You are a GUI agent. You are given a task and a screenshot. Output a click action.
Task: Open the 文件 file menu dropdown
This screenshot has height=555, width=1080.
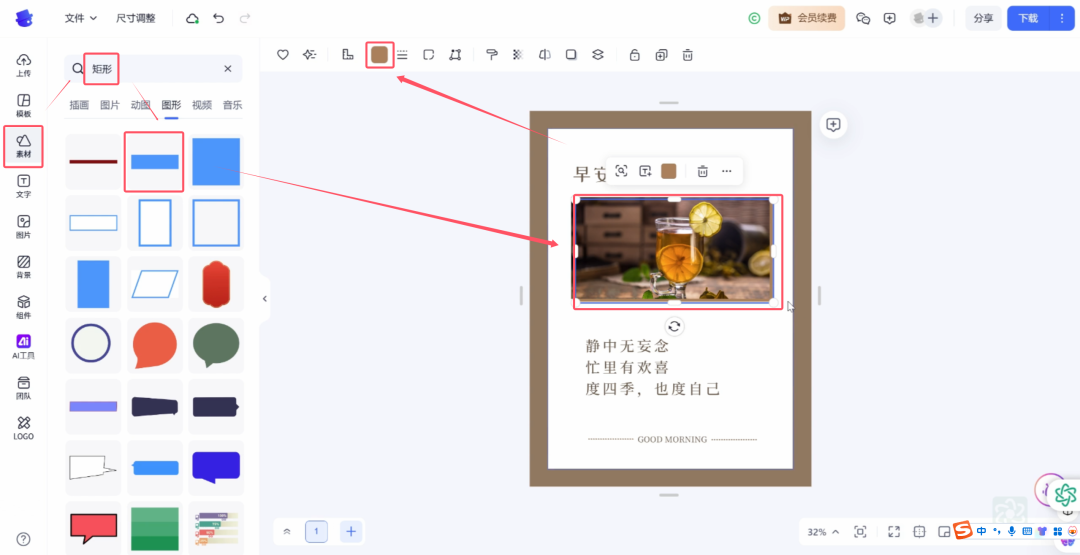click(81, 19)
